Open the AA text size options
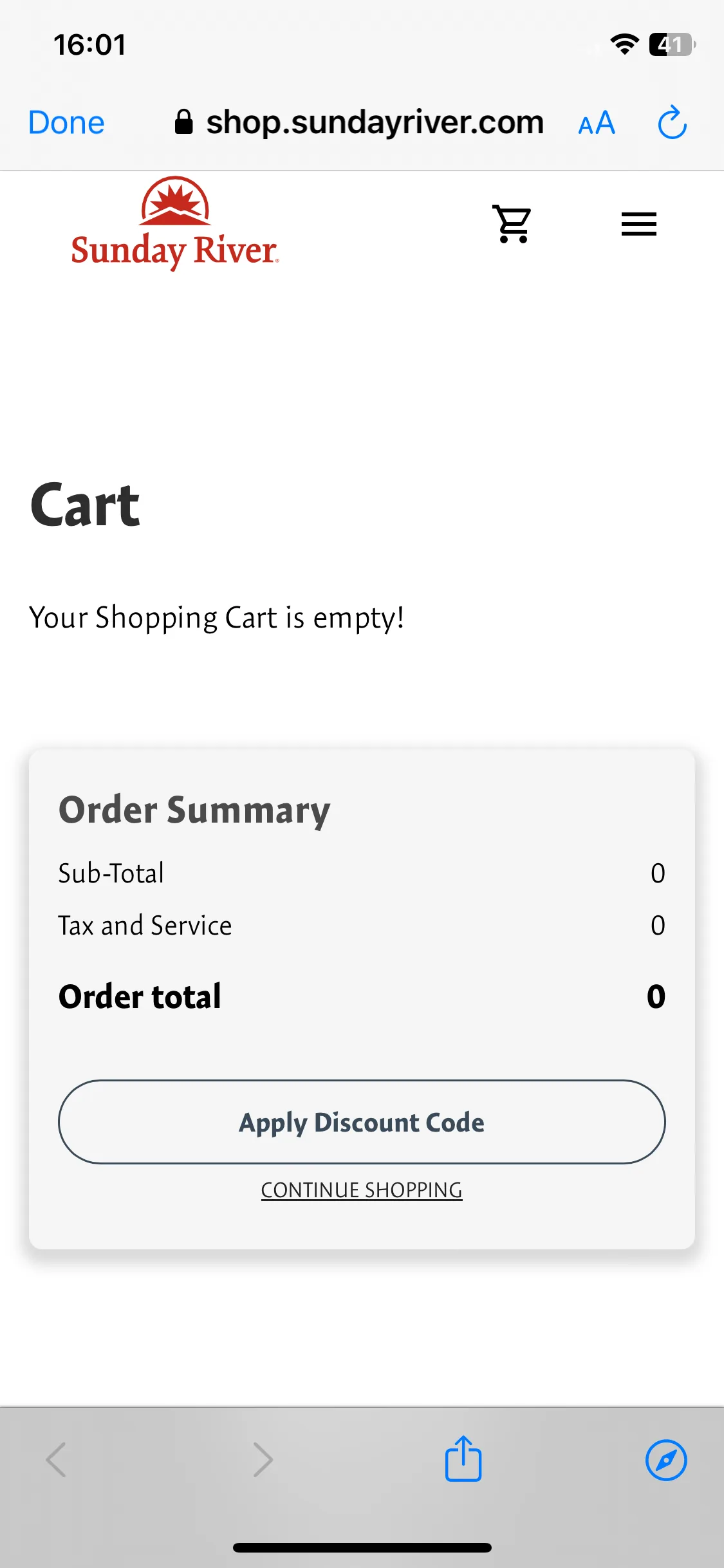Image resolution: width=724 pixels, height=1568 pixels. pyautogui.click(x=597, y=123)
